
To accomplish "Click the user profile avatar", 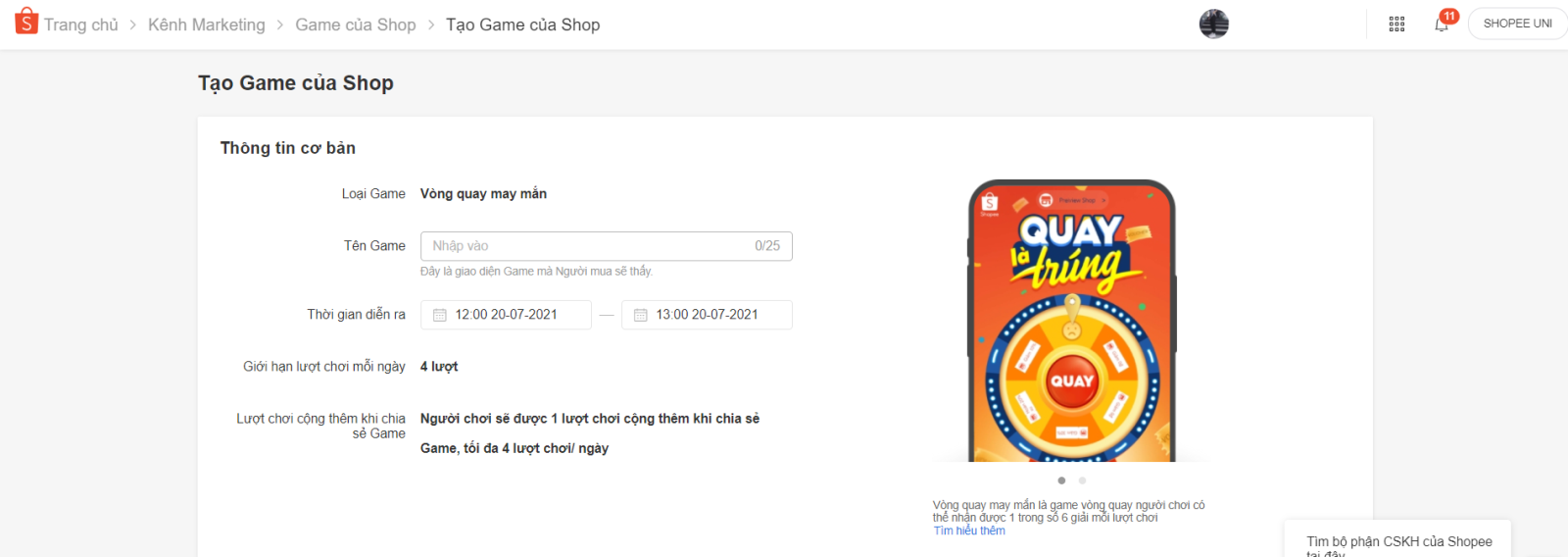I will tap(1213, 24).
